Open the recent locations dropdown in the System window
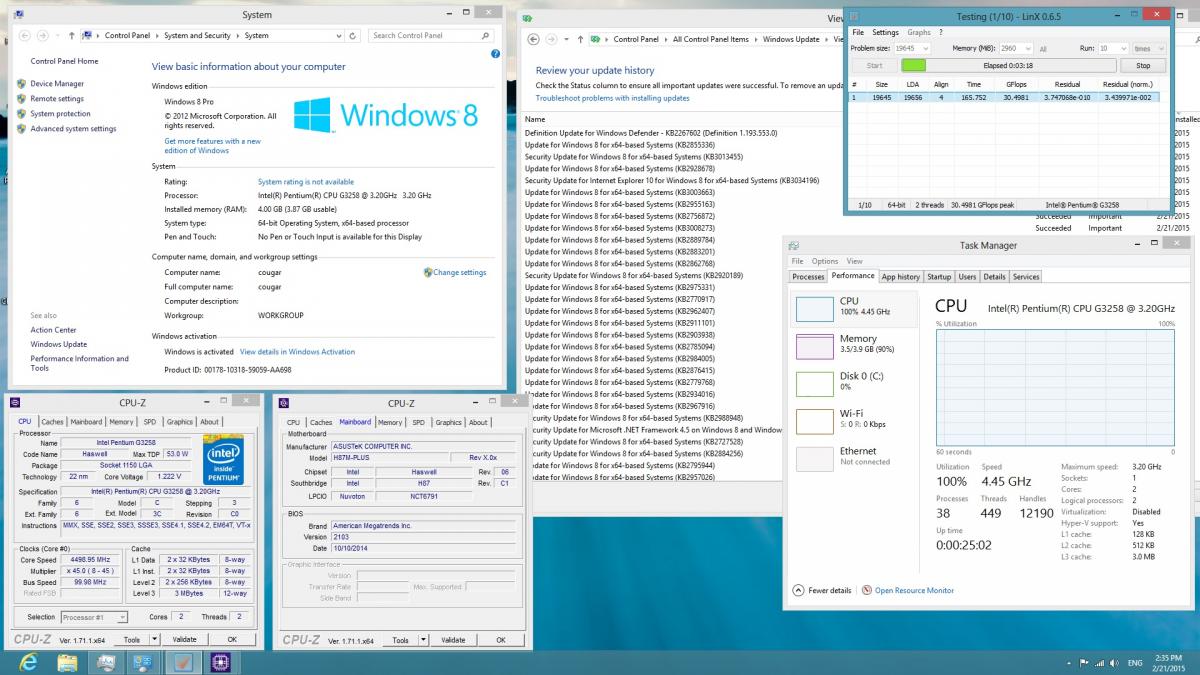The width and height of the screenshot is (1200, 675). [57, 35]
